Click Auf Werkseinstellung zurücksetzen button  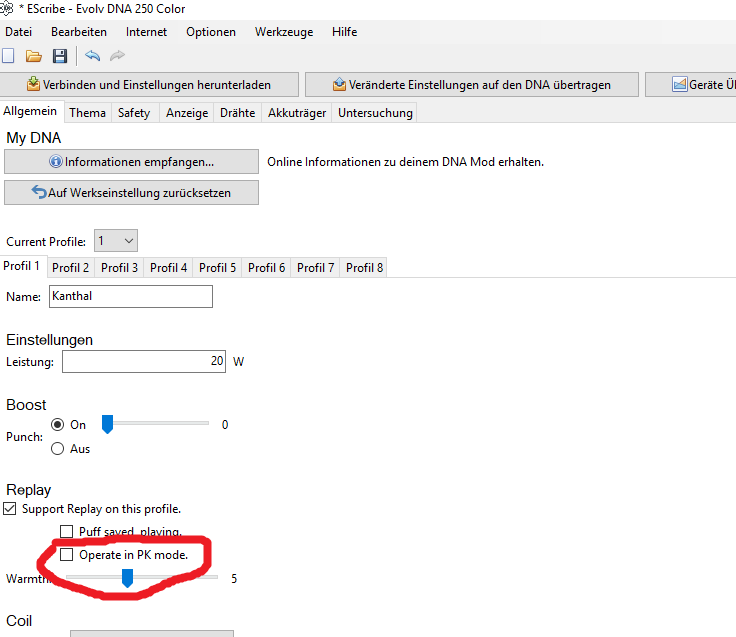(x=131, y=192)
